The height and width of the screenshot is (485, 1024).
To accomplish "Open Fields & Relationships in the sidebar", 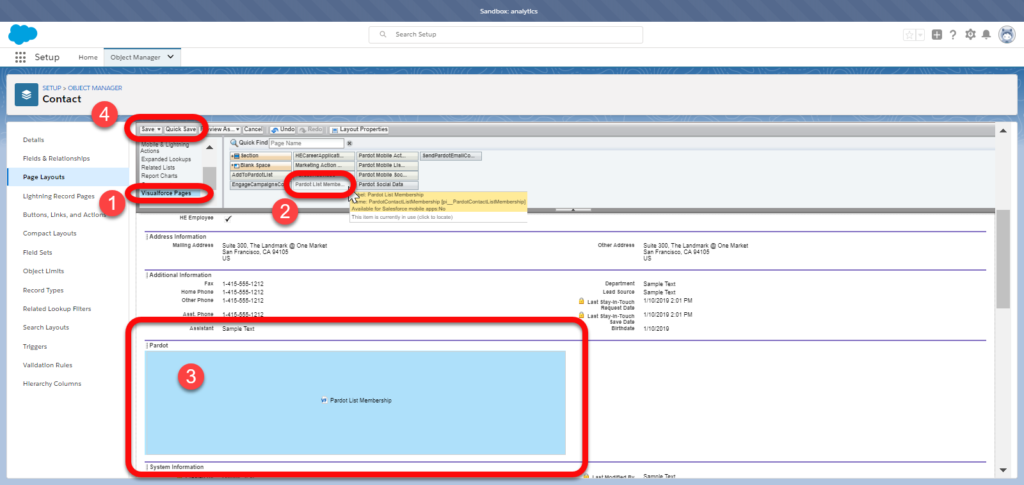I will click(x=56, y=159).
